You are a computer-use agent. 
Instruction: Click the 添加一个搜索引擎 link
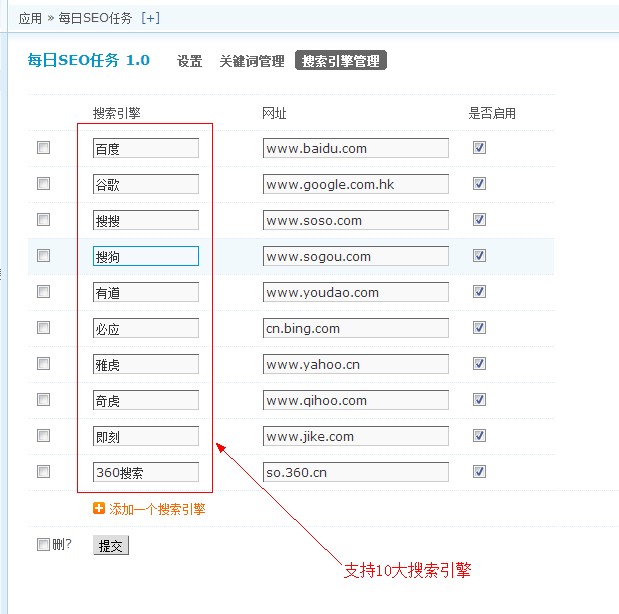pos(157,509)
